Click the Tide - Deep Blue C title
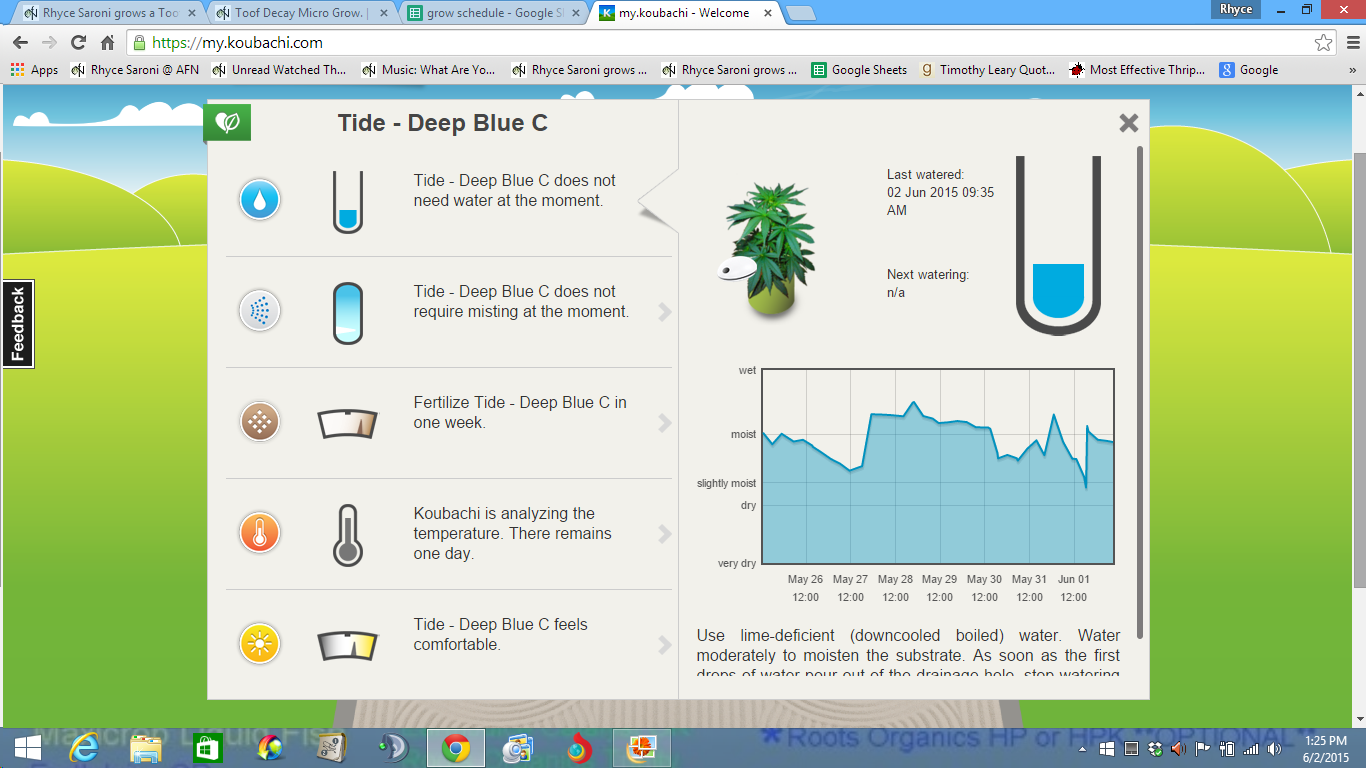Viewport: 1366px width, 768px height. [x=443, y=123]
